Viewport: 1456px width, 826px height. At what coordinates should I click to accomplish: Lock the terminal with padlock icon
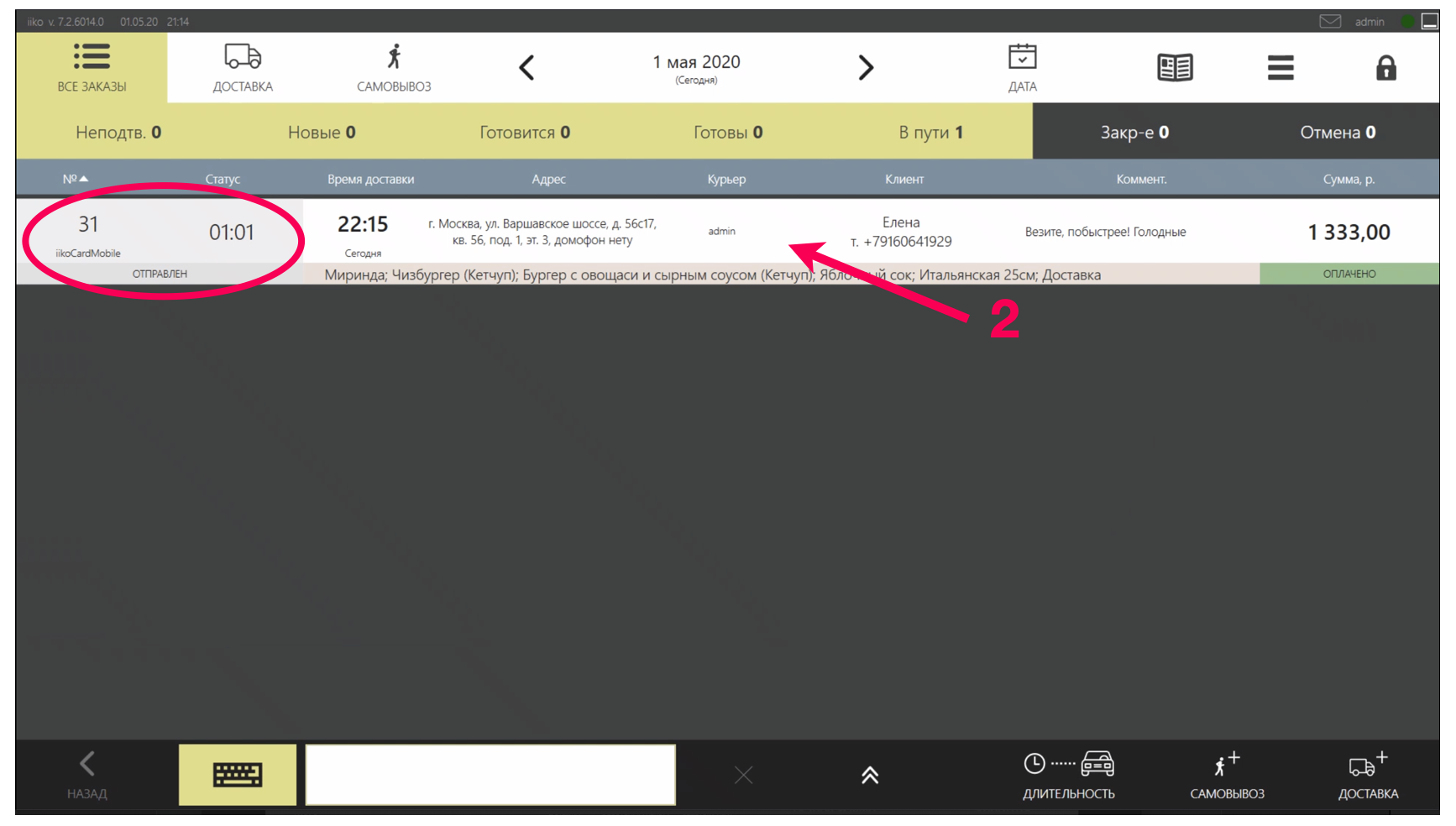1385,68
